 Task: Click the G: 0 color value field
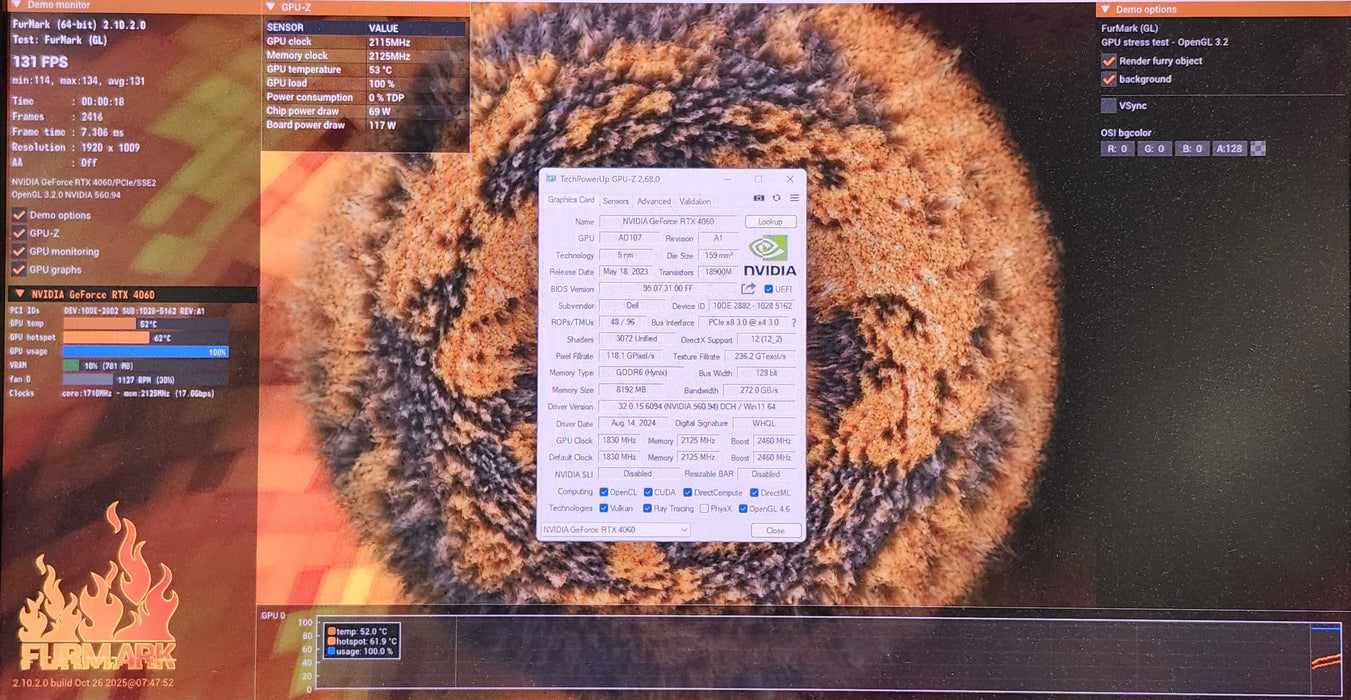(x=1154, y=149)
